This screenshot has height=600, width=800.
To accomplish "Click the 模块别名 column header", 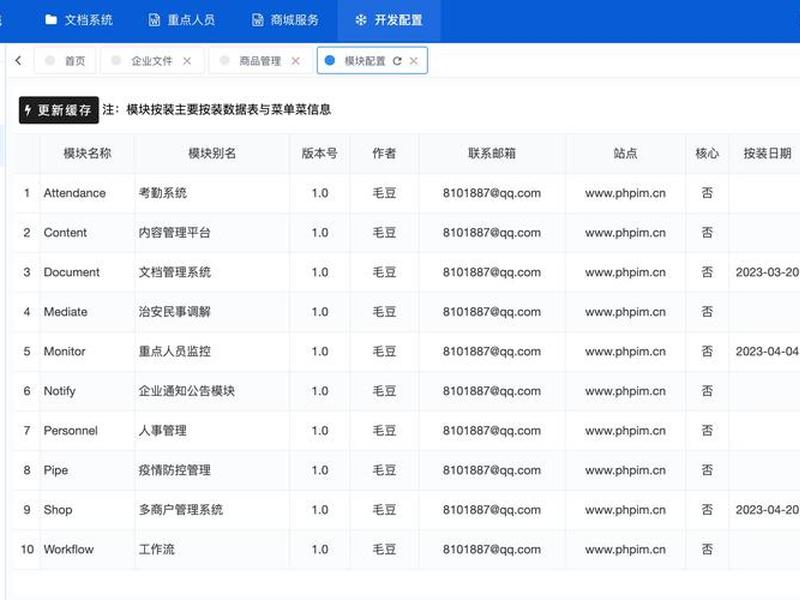I will coord(212,153).
